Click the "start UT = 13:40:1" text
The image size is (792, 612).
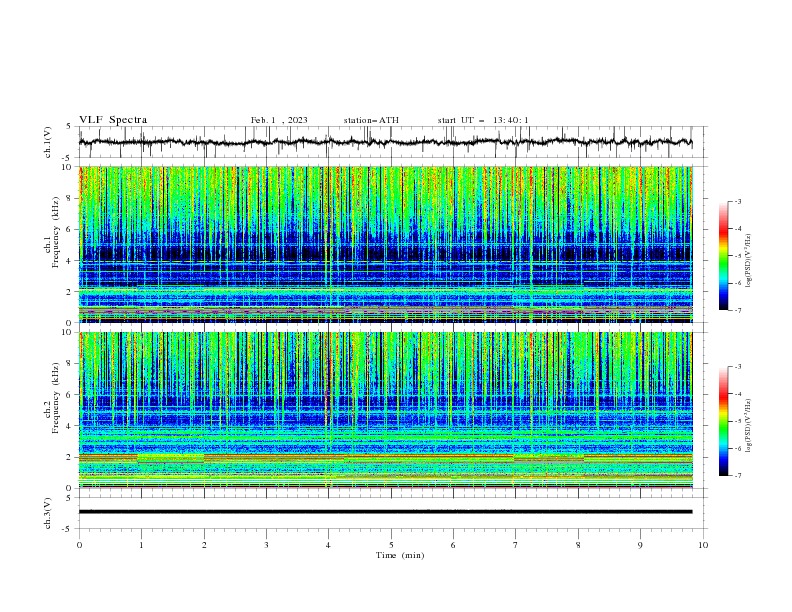click(x=483, y=120)
